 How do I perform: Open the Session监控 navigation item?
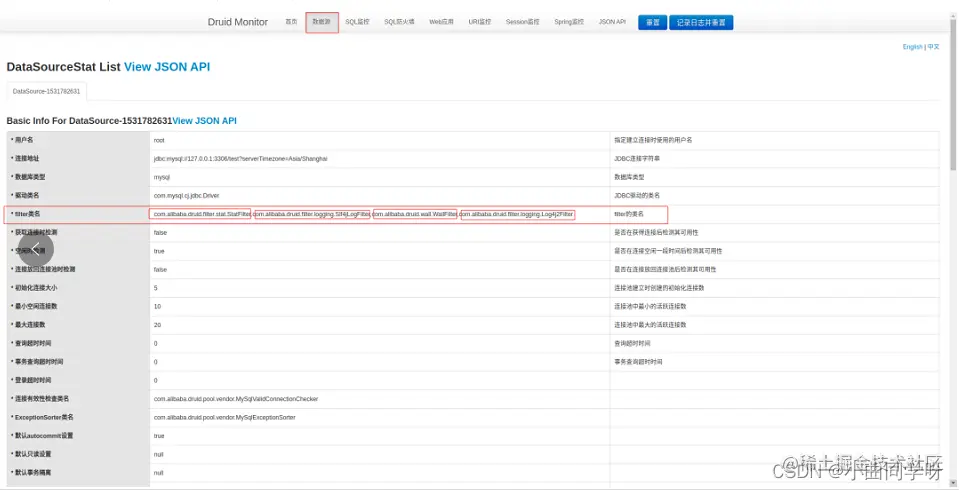(522, 21)
